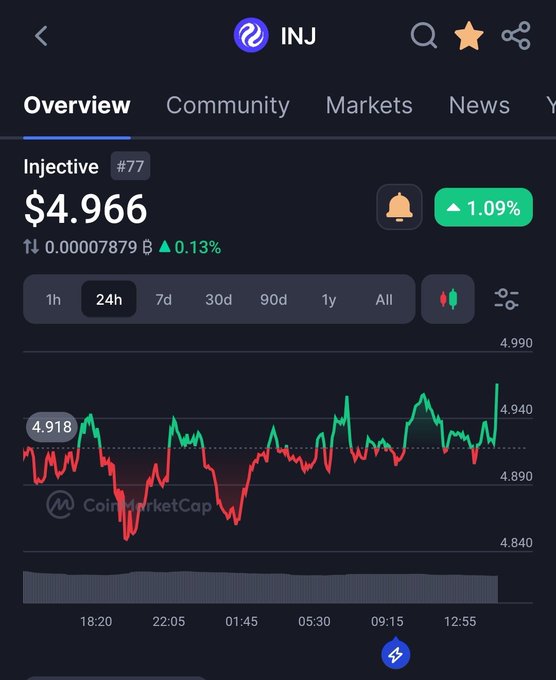Open the search magnifier icon
556x680 pixels.
(424, 35)
